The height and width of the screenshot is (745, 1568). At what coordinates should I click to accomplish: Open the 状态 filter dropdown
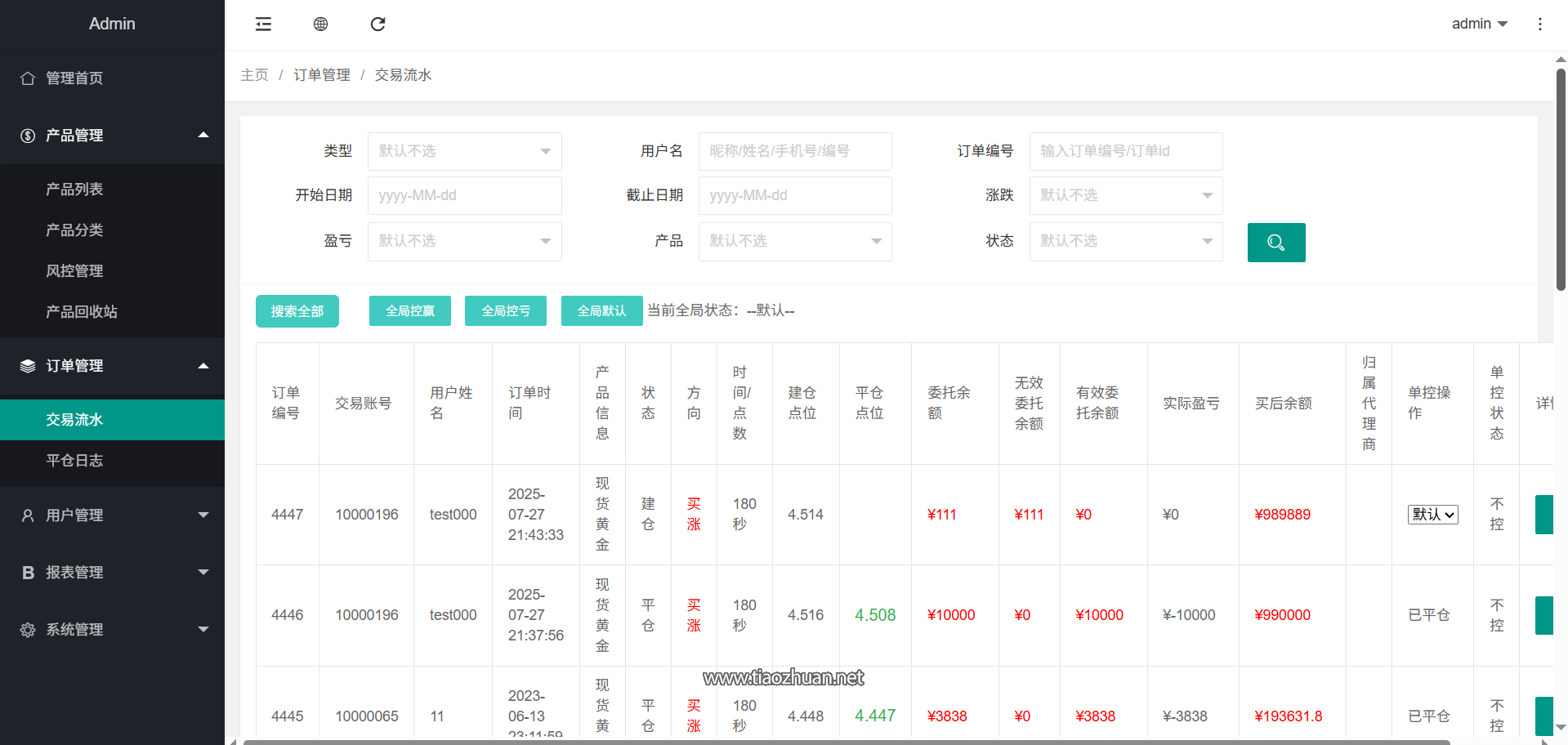click(x=1126, y=241)
